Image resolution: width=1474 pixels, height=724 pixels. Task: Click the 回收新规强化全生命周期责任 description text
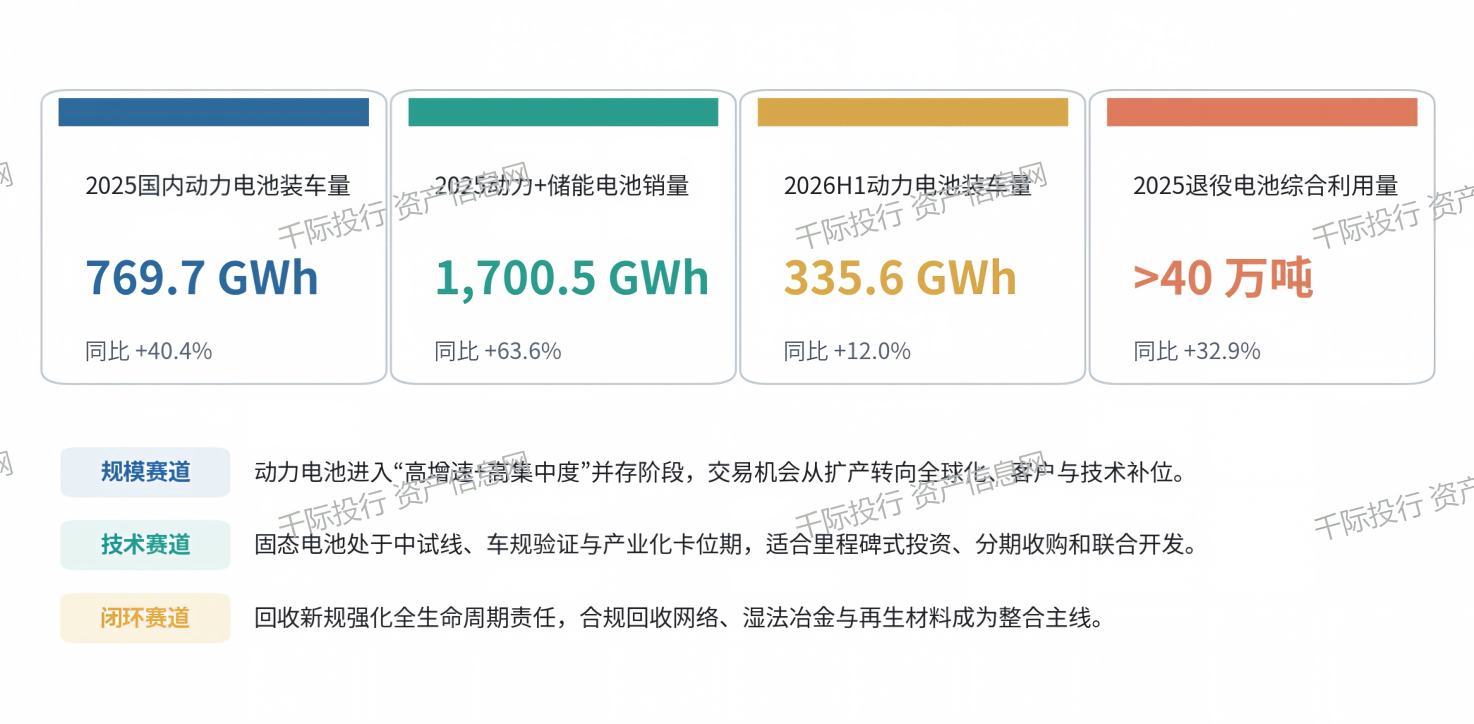pos(680,618)
